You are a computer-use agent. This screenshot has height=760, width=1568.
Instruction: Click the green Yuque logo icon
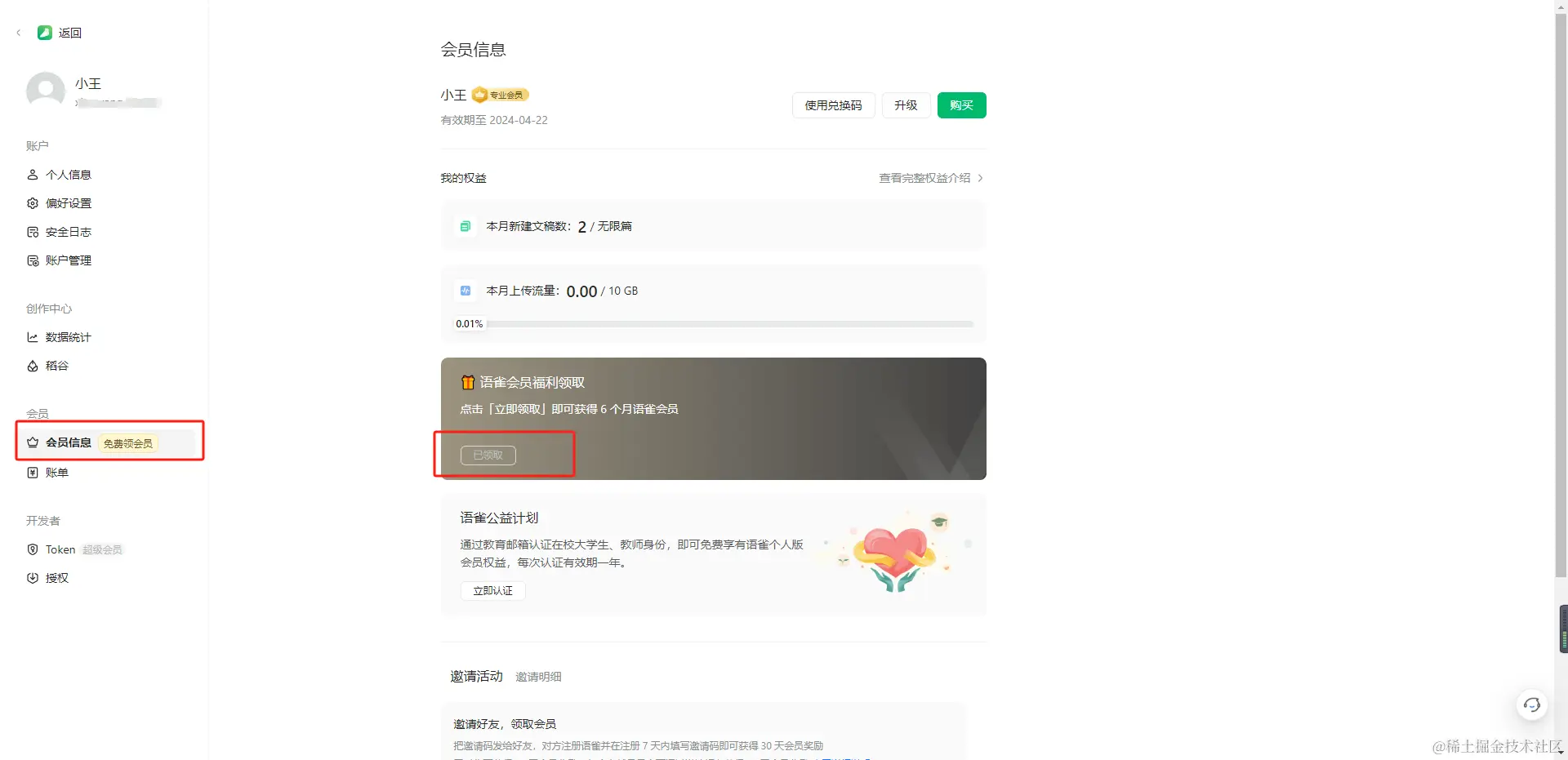[45, 33]
